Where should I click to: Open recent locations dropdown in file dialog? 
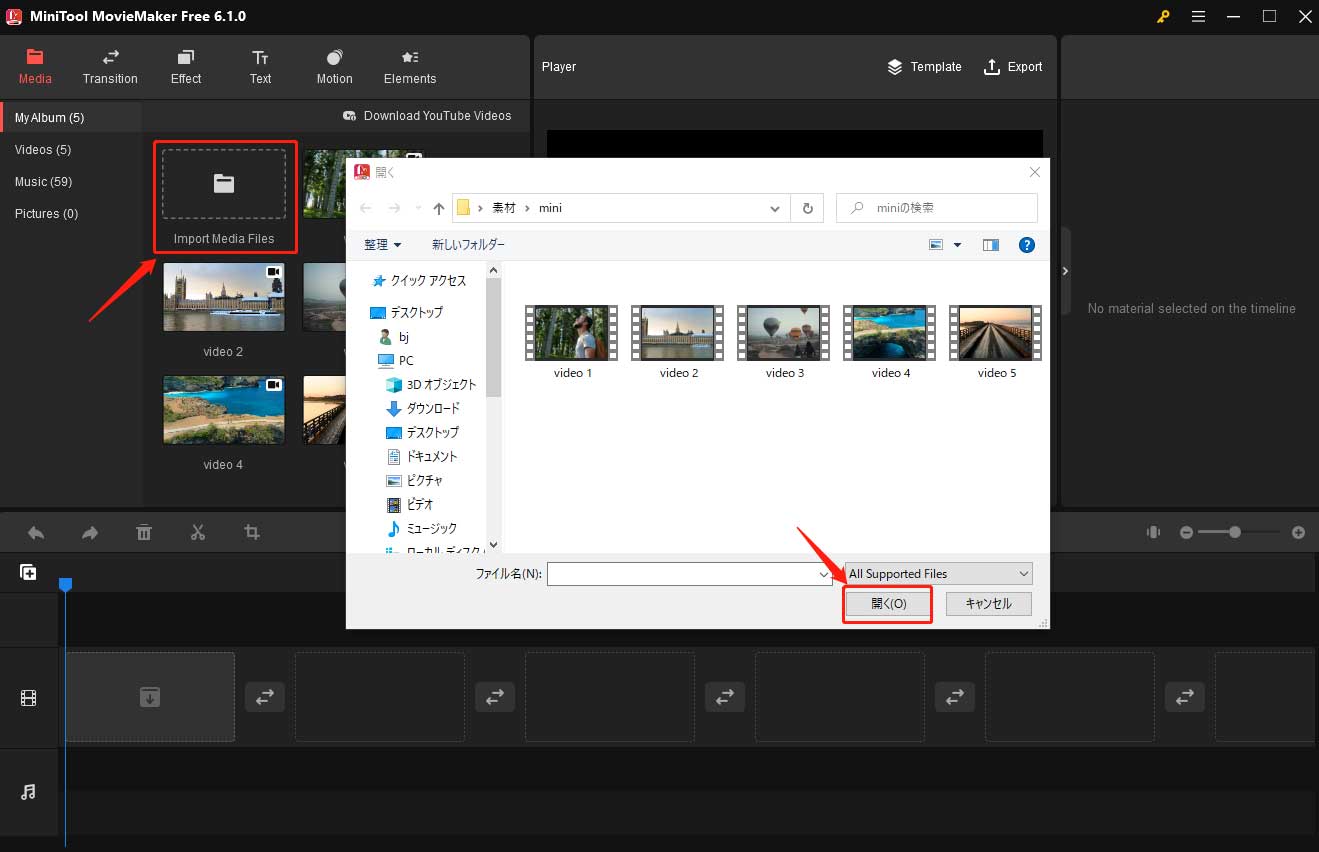pyautogui.click(x=418, y=208)
